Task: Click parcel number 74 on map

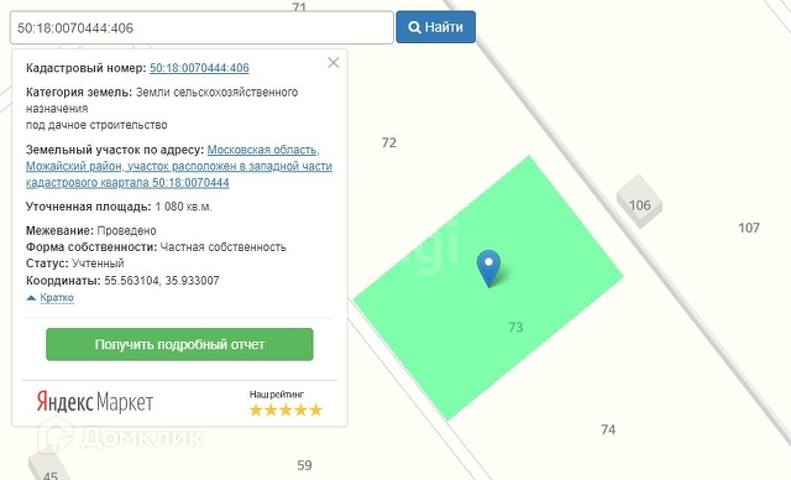Action: tap(608, 430)
